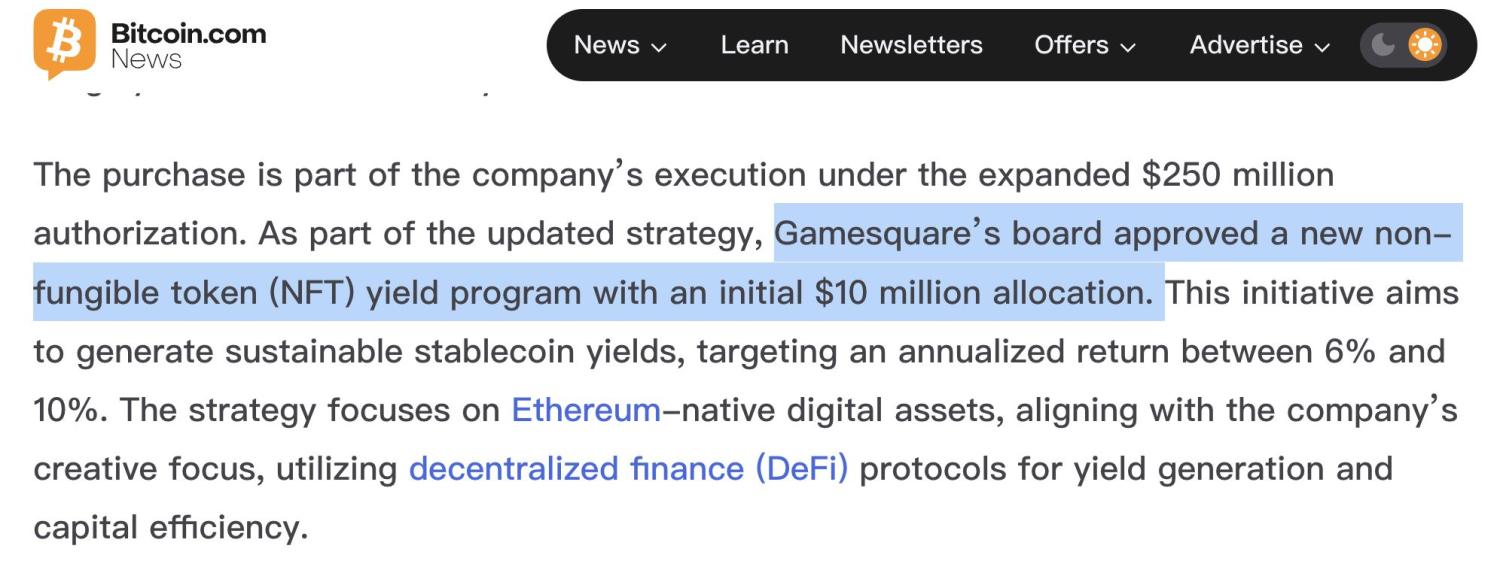Select light mode via the sun icon
Viewport: 1500px width, 576px height.
tap(1424, 45)
